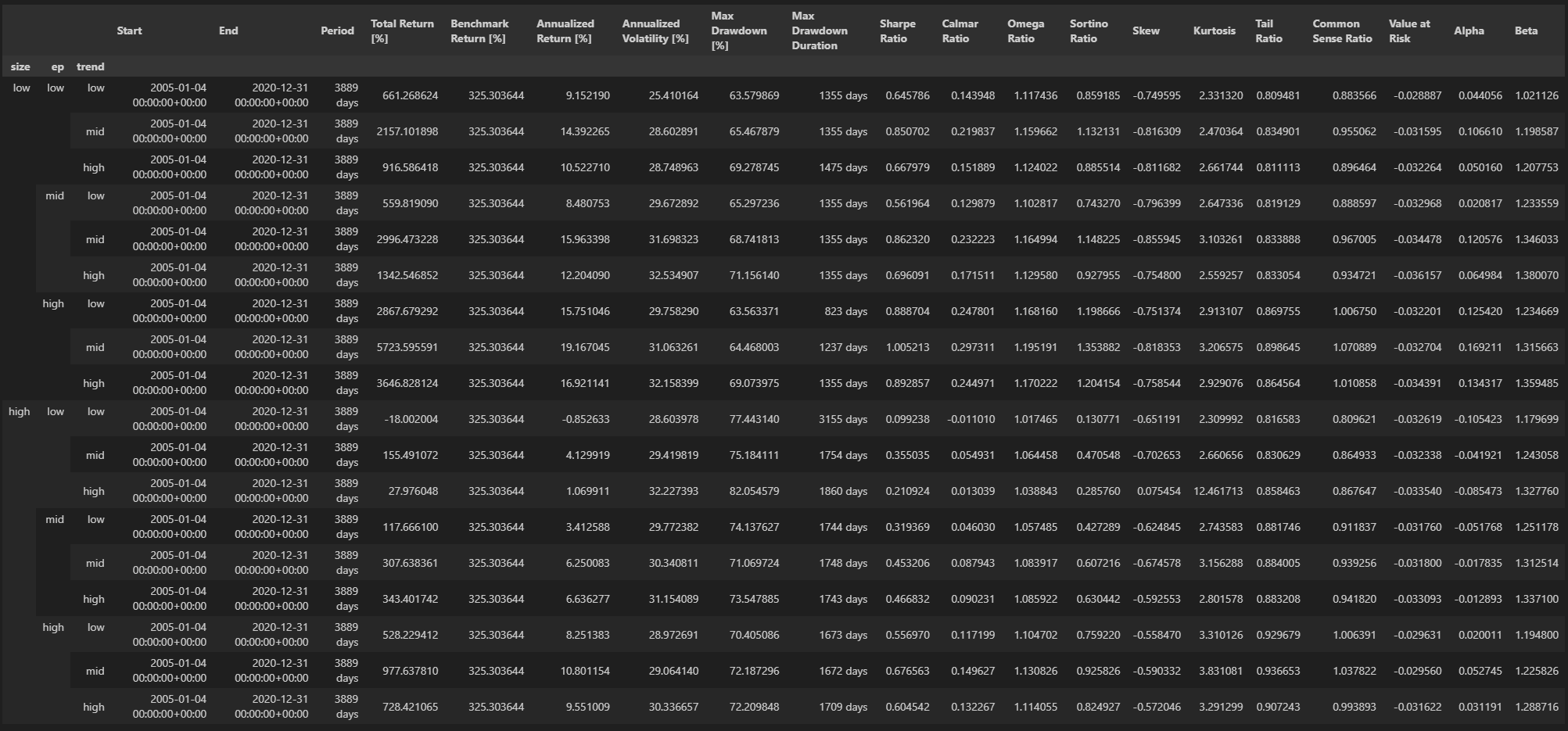
Task: Select kurtosis value 12.461713
Action: coord(1218,491)
